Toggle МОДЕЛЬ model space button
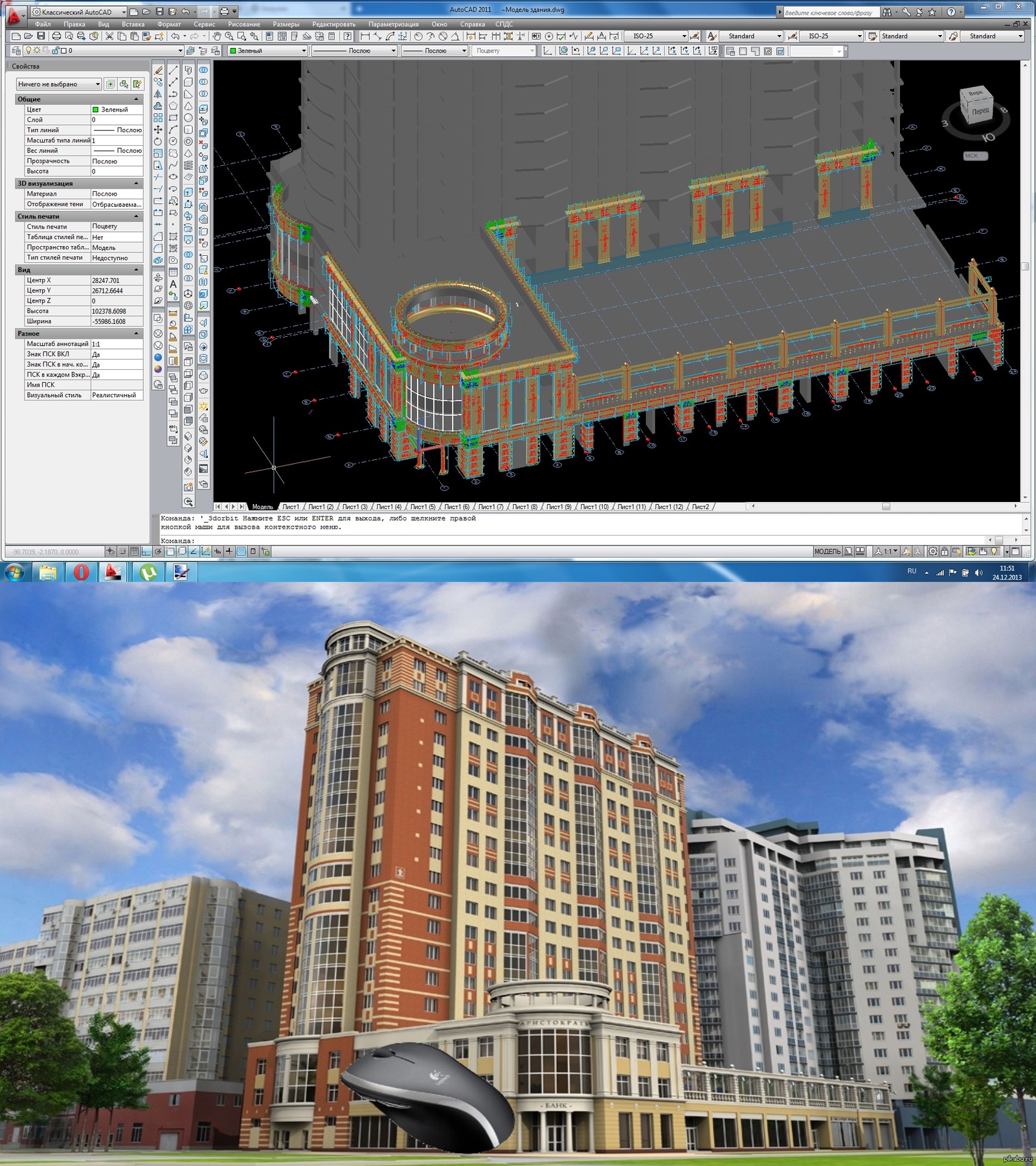This screenshot has width=1036, height=1166. click(x=827, y=551)
